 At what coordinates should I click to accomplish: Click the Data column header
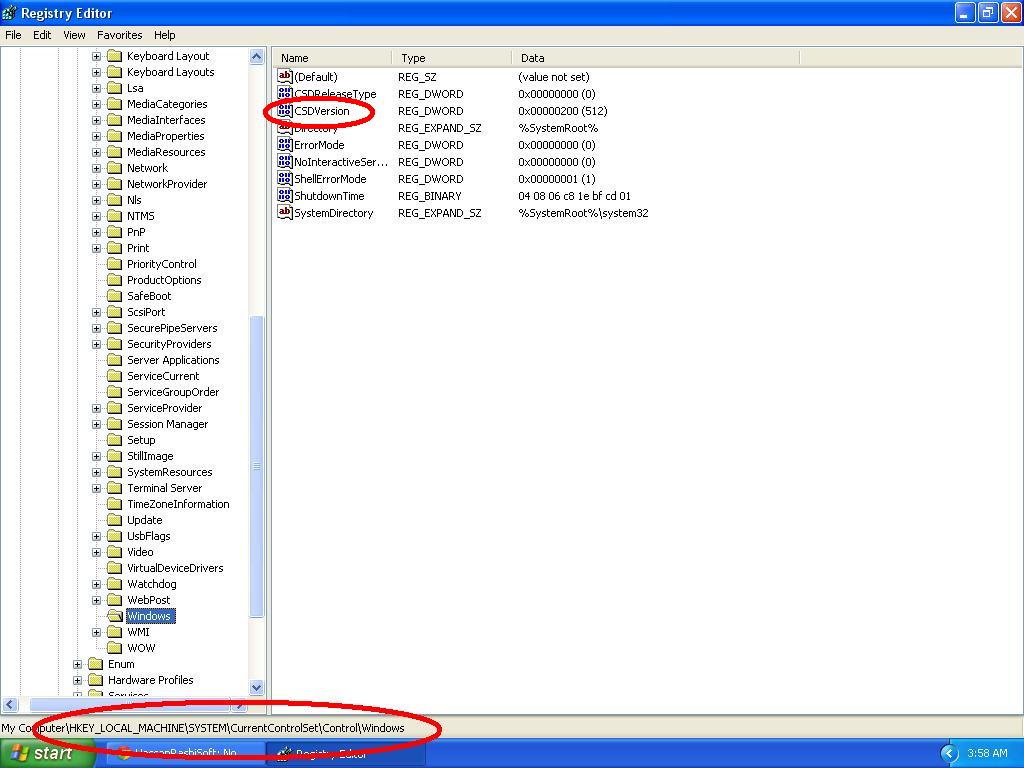pos(656,58)
